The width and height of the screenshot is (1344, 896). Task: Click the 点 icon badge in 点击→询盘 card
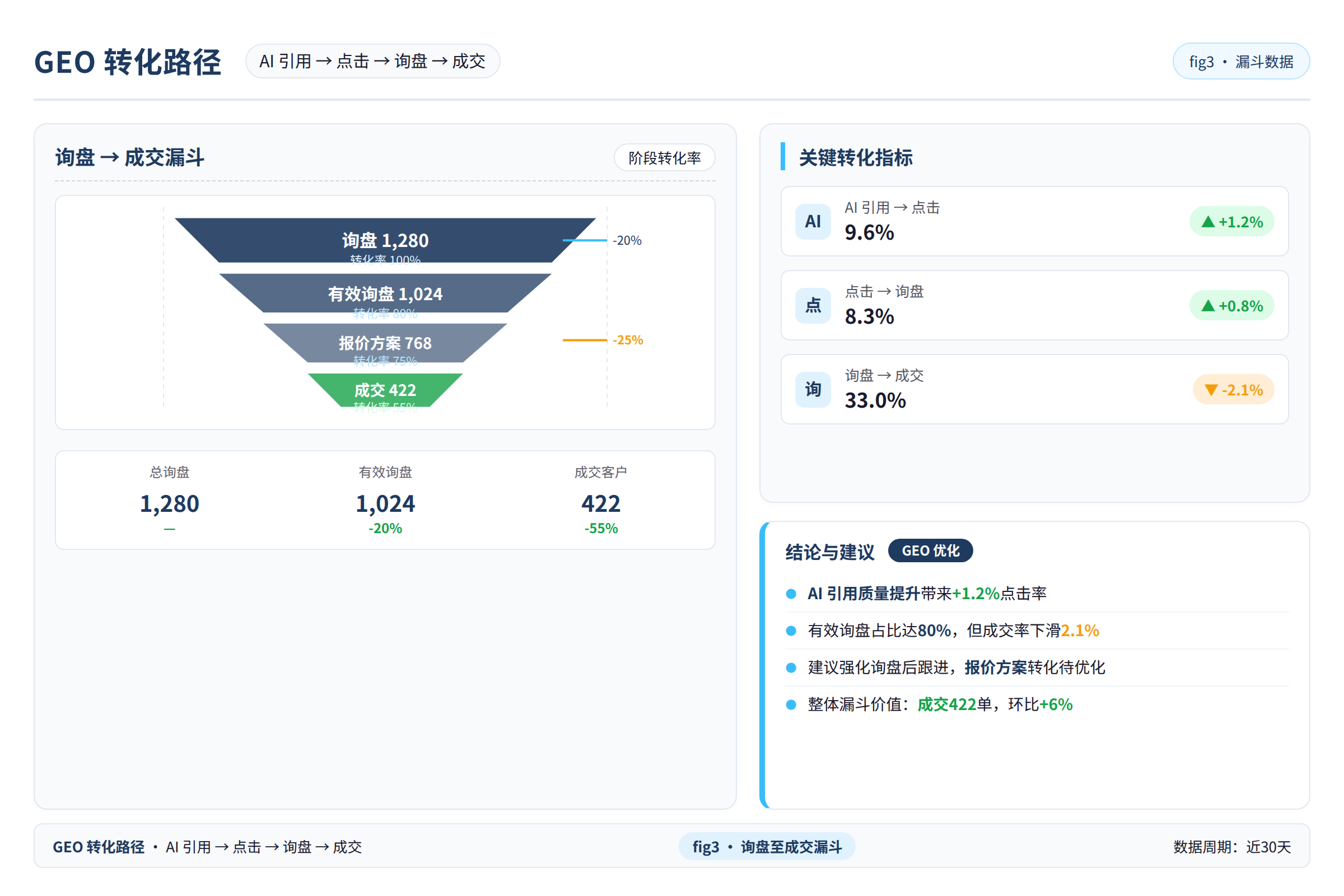point(813,305)
